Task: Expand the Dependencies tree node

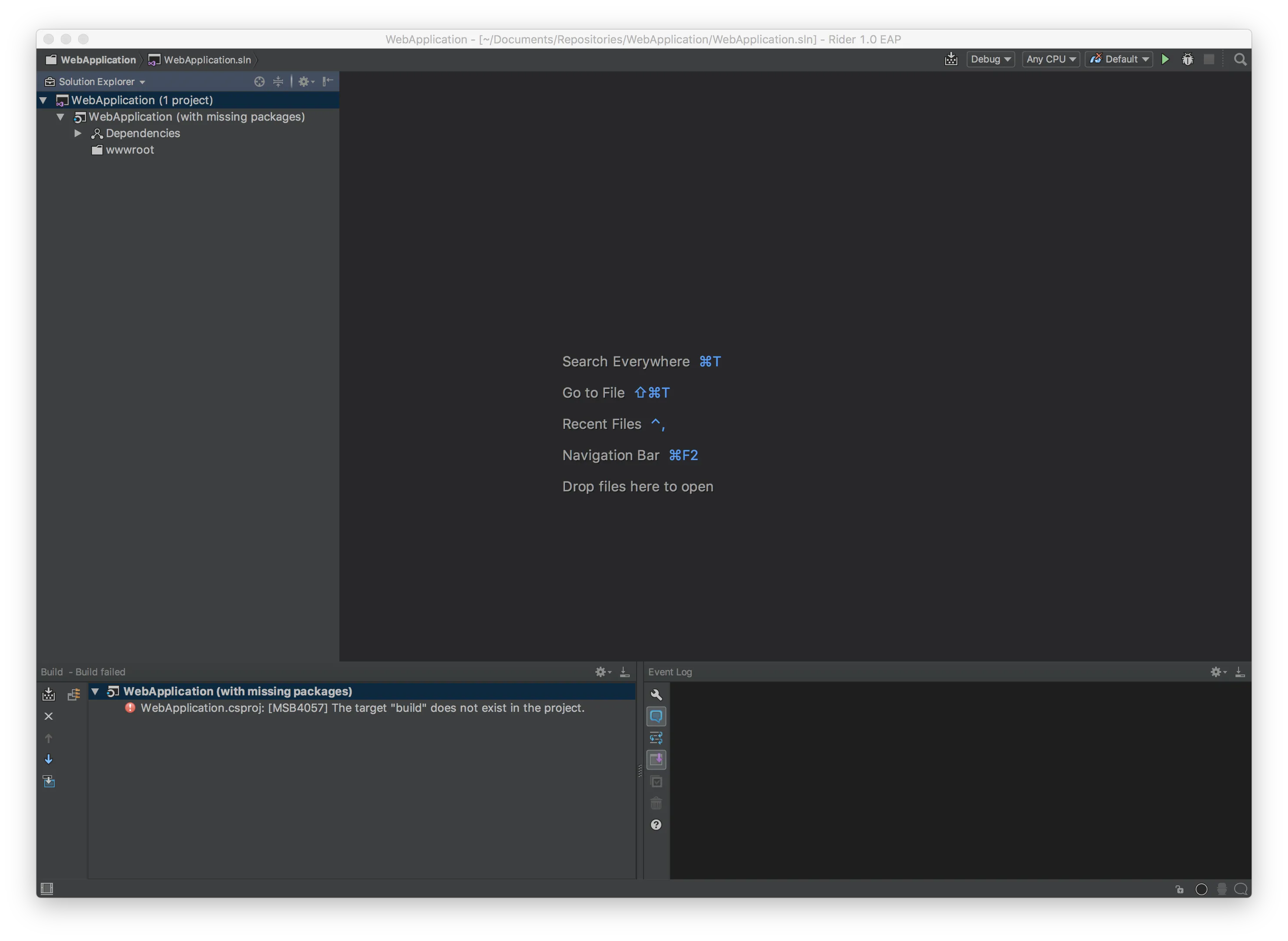Action: click(x=78, y=133)
